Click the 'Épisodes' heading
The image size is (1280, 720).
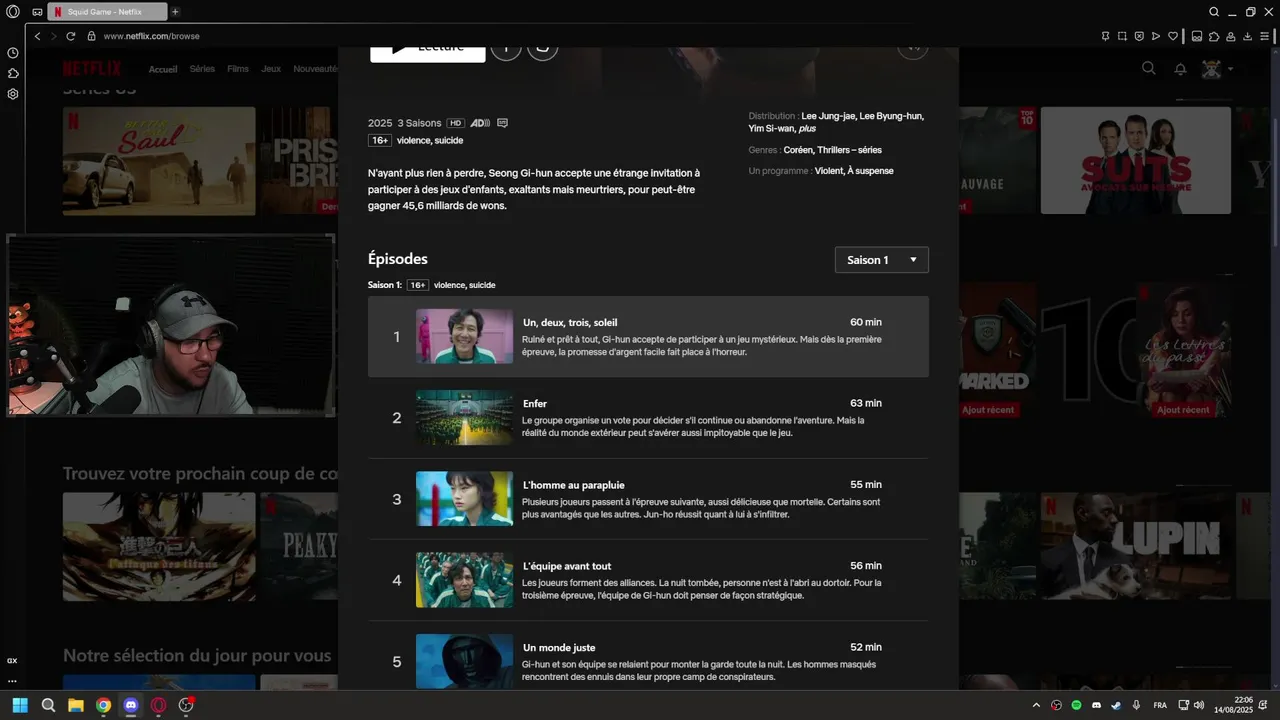[x=398, y=259]
